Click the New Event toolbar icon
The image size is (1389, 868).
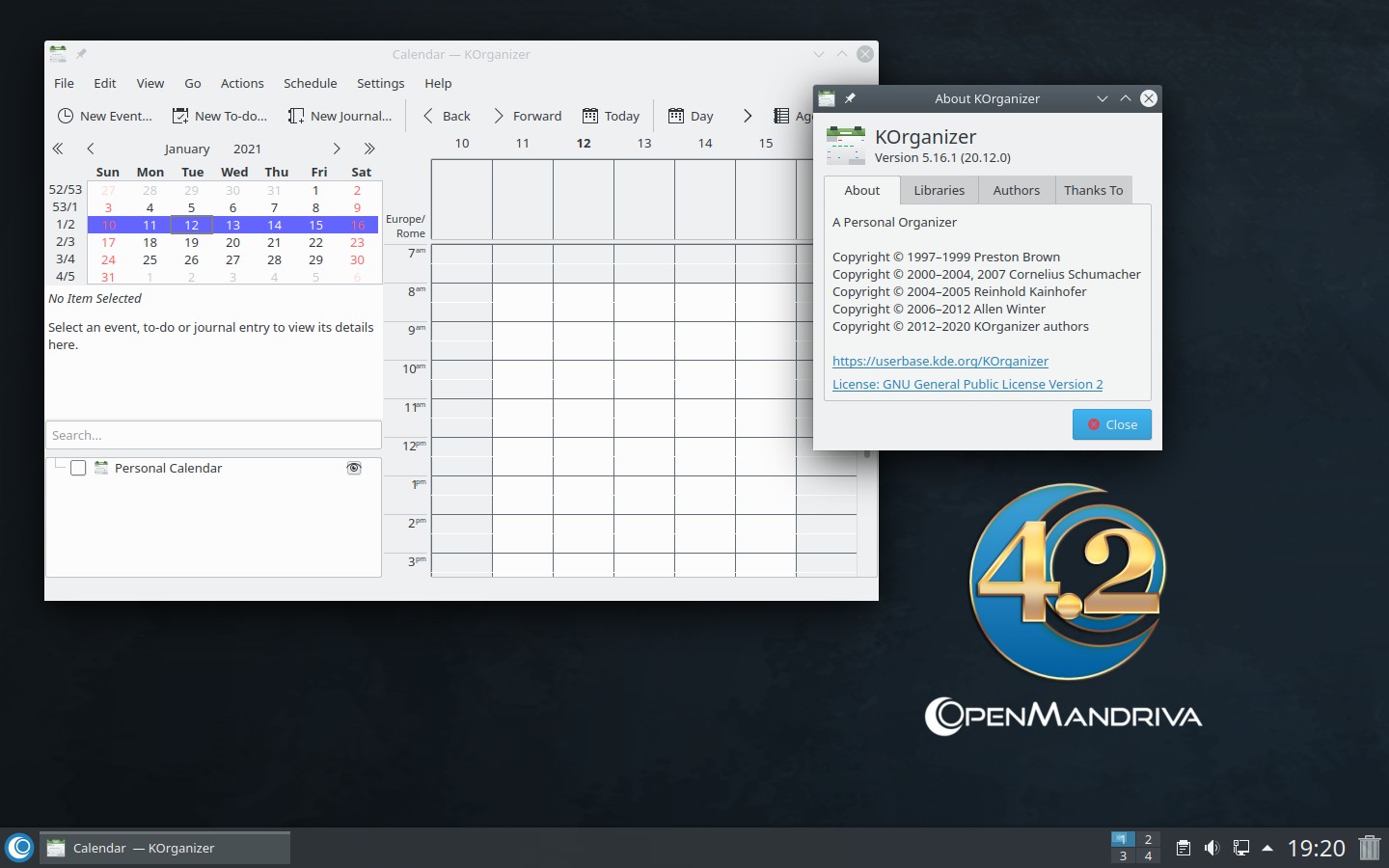tap(66, 116)
